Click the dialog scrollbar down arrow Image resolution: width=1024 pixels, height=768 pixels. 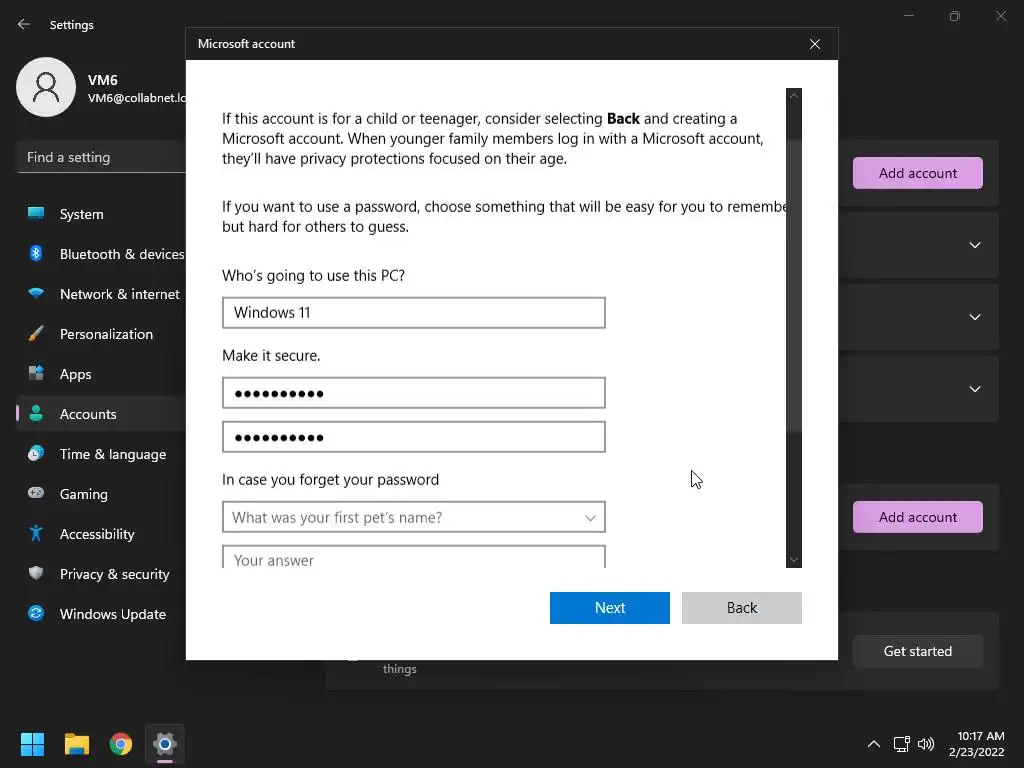point(793,560)
